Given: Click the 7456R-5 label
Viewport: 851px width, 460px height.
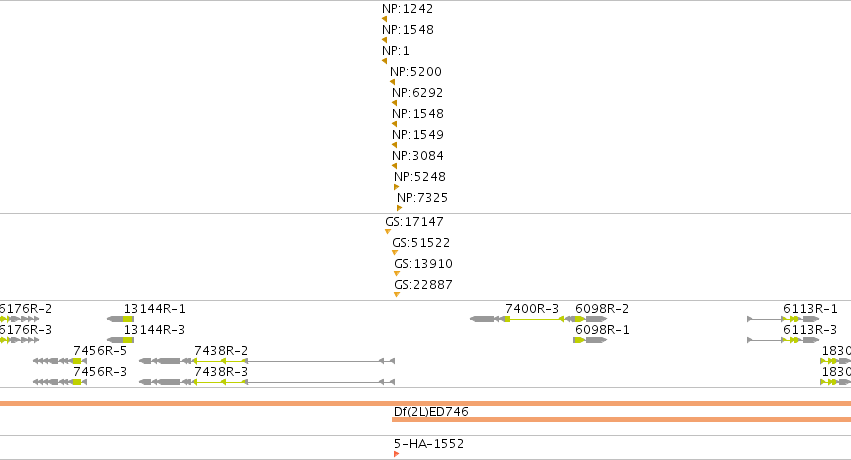Looking at the screenshot, I should (100, 351).
